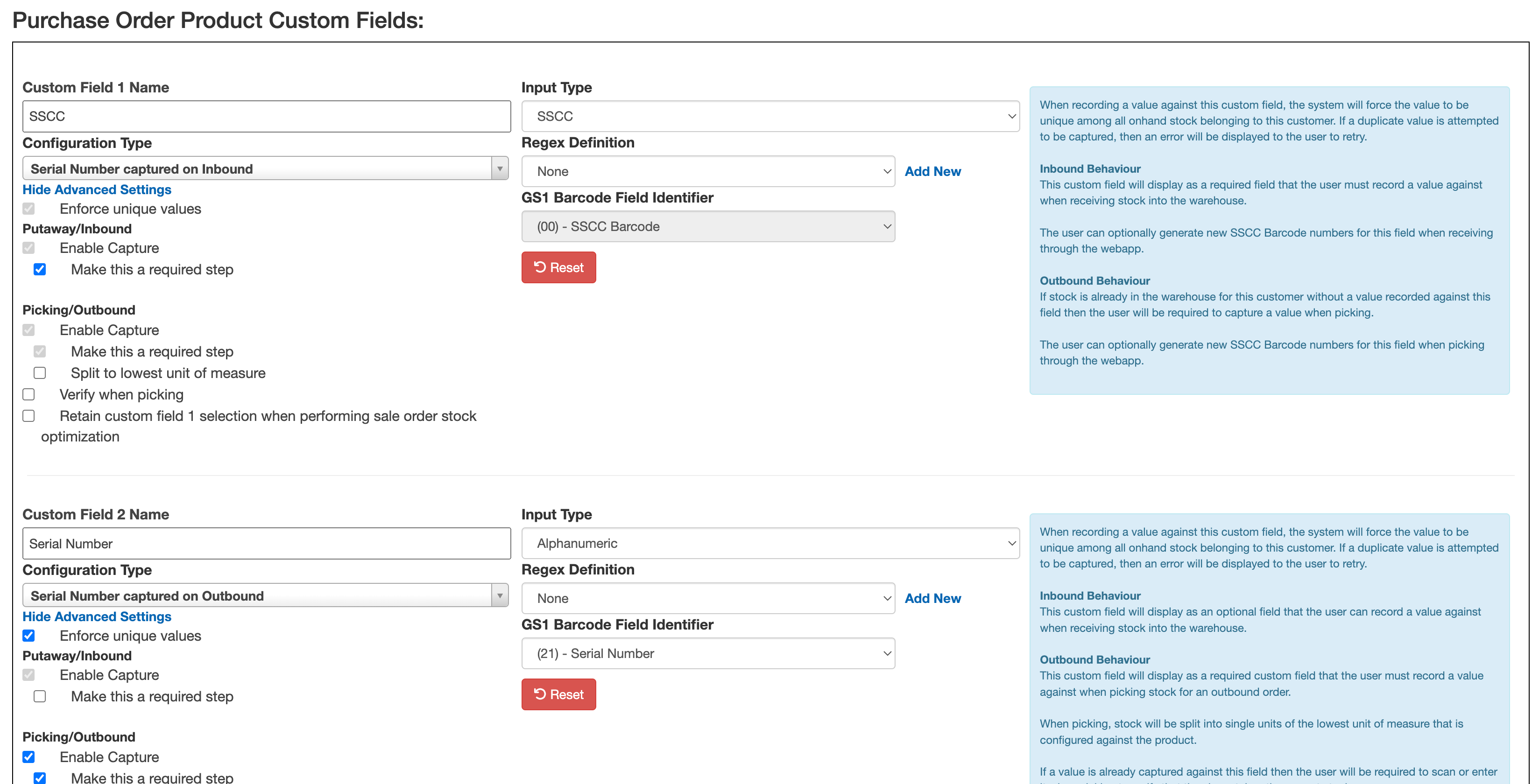Check "Verify when picking" for Custom Field 1

coord(28,394)
